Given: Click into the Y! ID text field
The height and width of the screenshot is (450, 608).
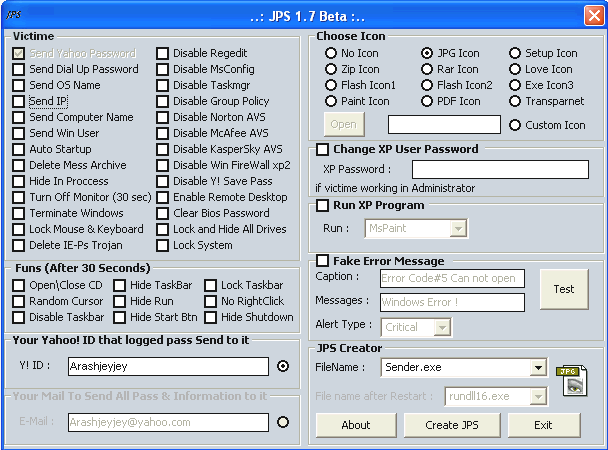Looking at the screenshot, I should 168,367.
